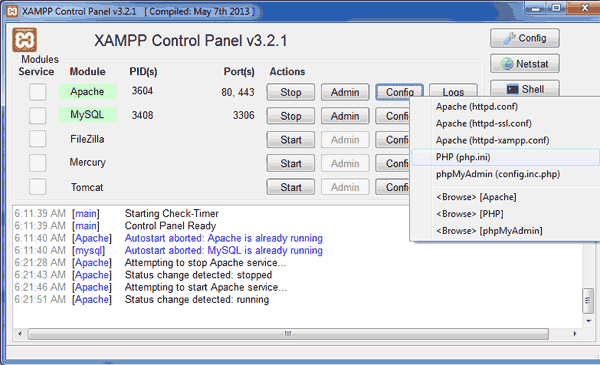Screen dimensions: 600x365
Task: Click Apache ports value 80, 443
Action: pyautogui.click(x=238, y=92)
